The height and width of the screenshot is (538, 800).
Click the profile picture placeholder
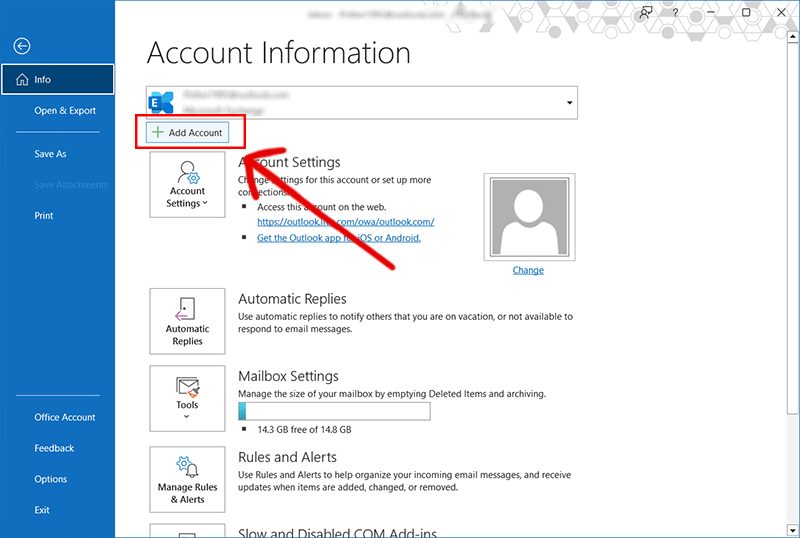529,217
